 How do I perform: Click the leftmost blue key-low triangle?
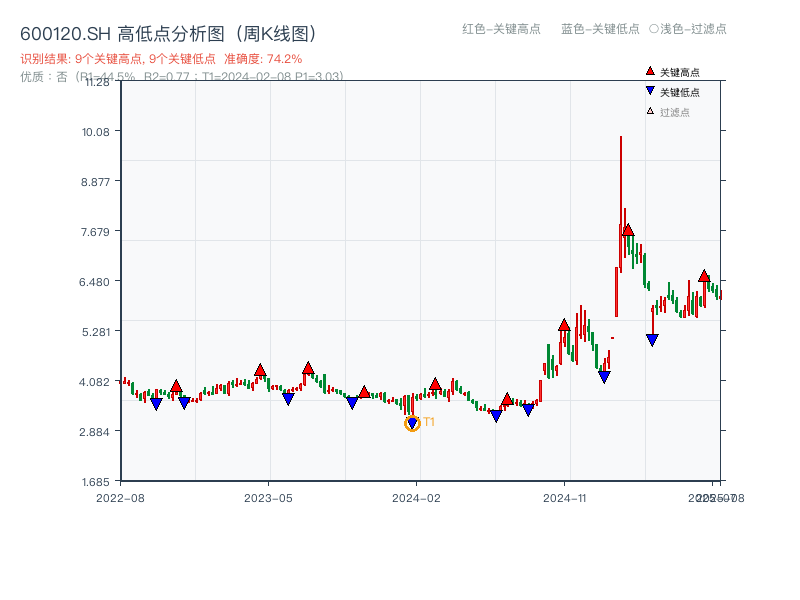click(x=157, y=404)
